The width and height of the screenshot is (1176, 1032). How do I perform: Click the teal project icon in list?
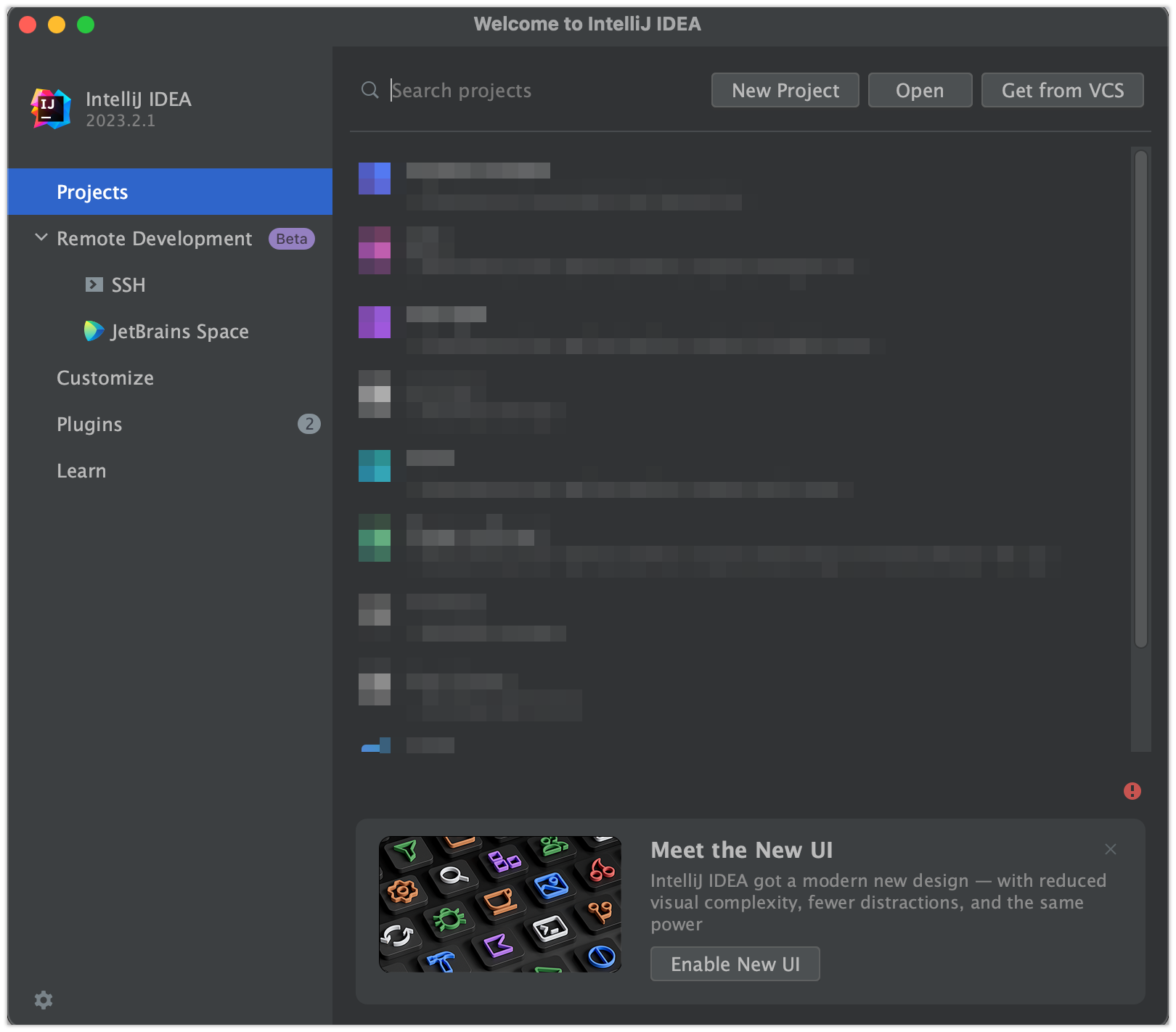click(375, 466)
